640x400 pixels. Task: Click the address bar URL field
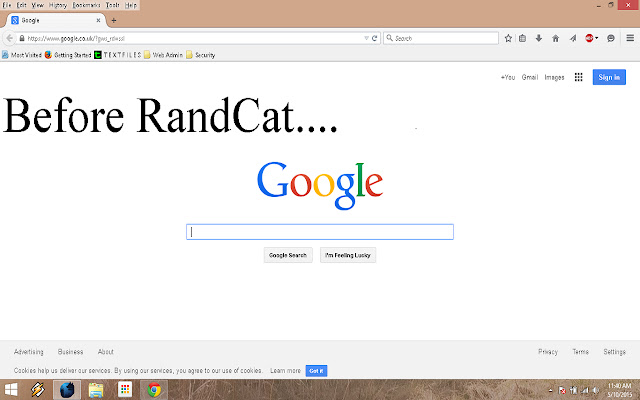[x=194, y=38]
